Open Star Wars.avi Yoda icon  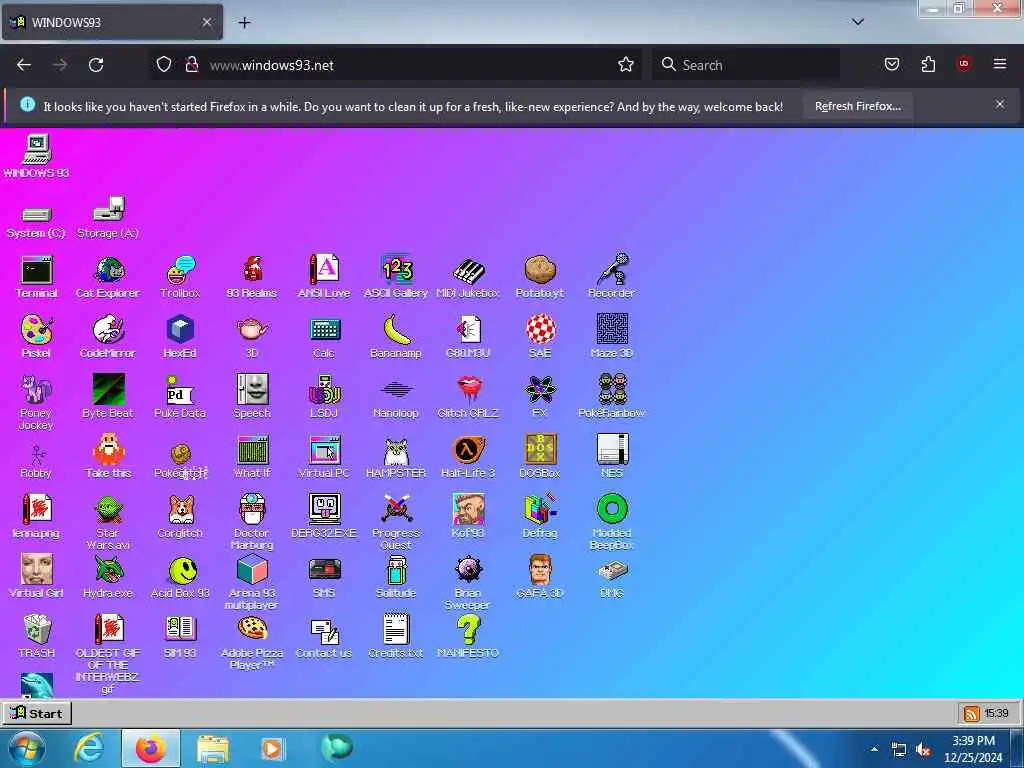[108, 522]
